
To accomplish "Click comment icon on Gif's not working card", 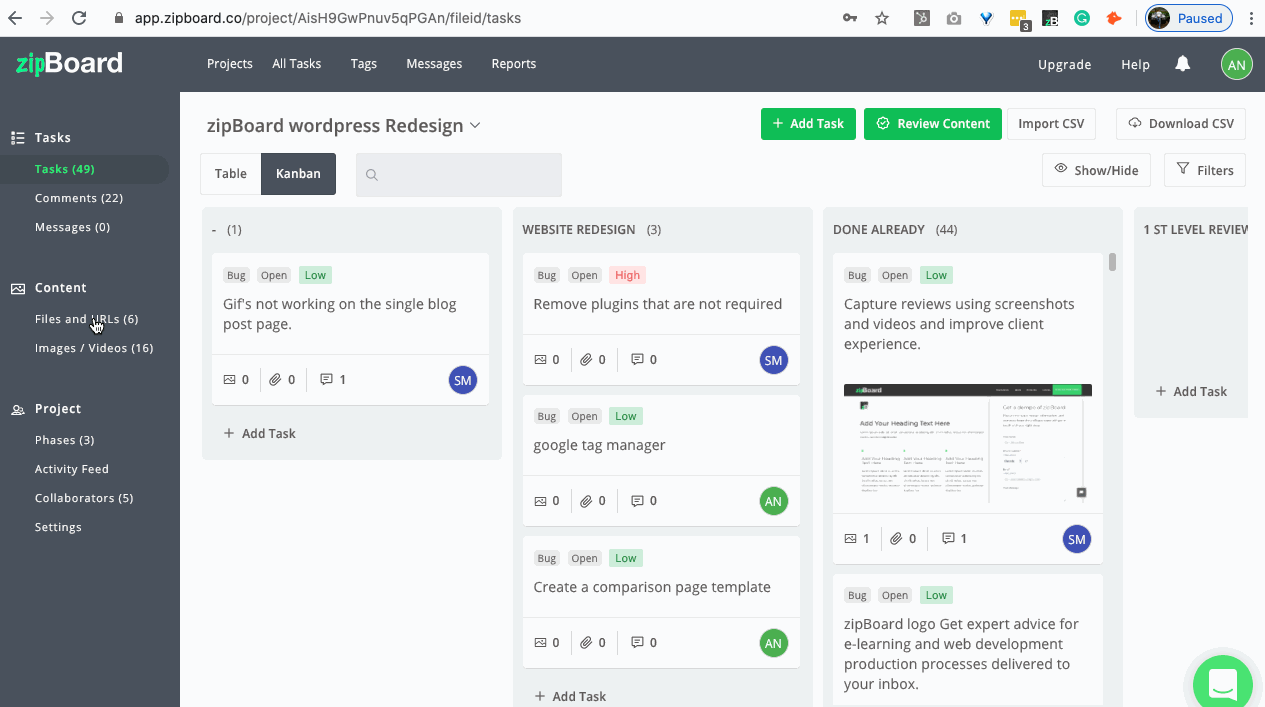I will tap(326, 380).
